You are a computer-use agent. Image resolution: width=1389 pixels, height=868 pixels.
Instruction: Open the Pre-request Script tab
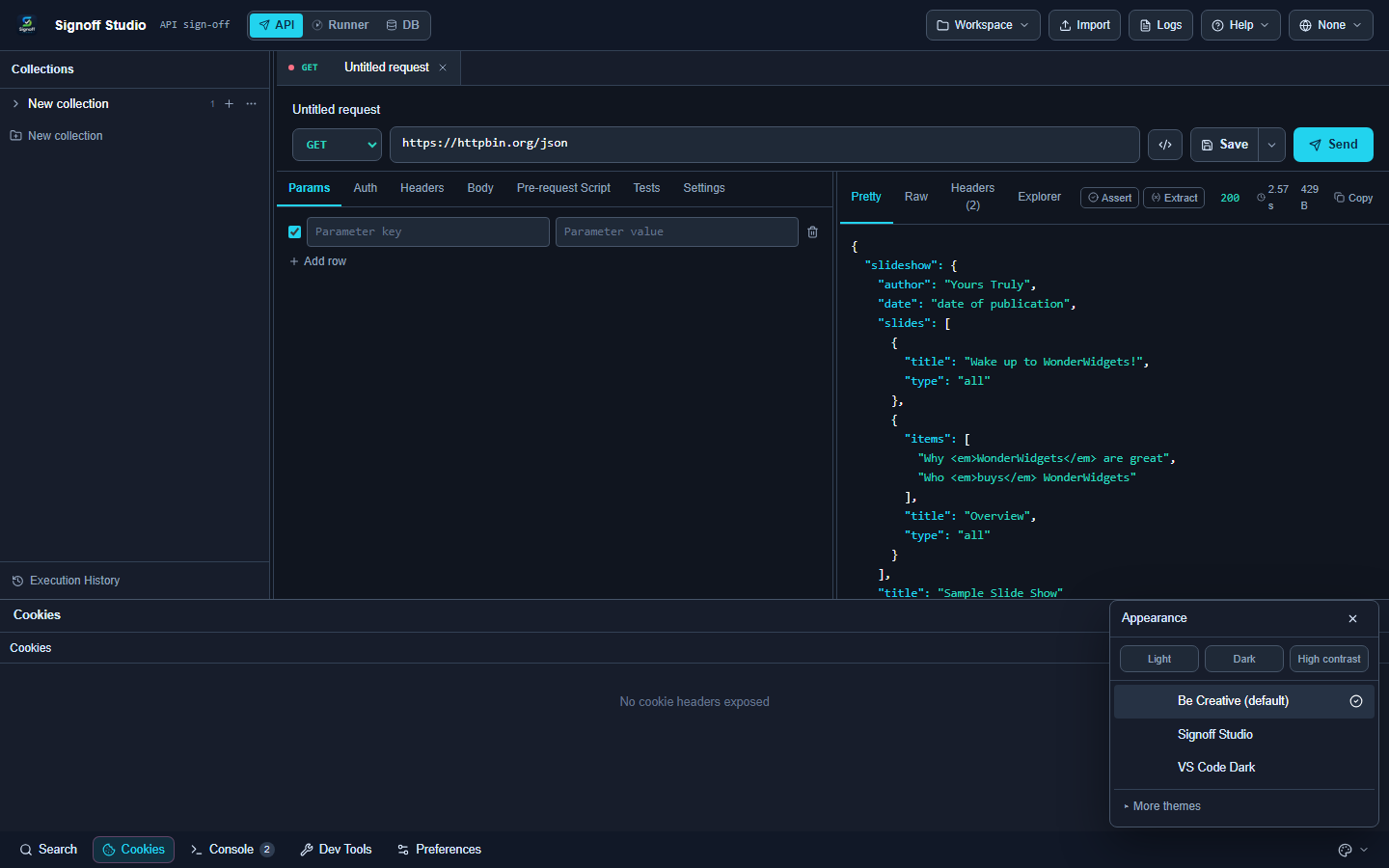[x=563, y=188]
